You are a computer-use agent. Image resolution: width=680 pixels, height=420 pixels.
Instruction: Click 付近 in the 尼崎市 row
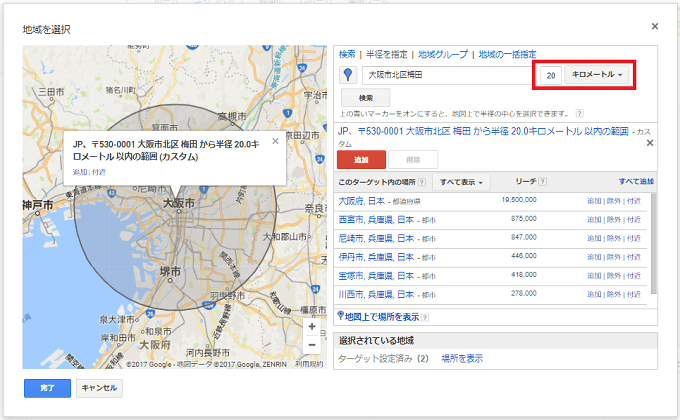point(634,238)
